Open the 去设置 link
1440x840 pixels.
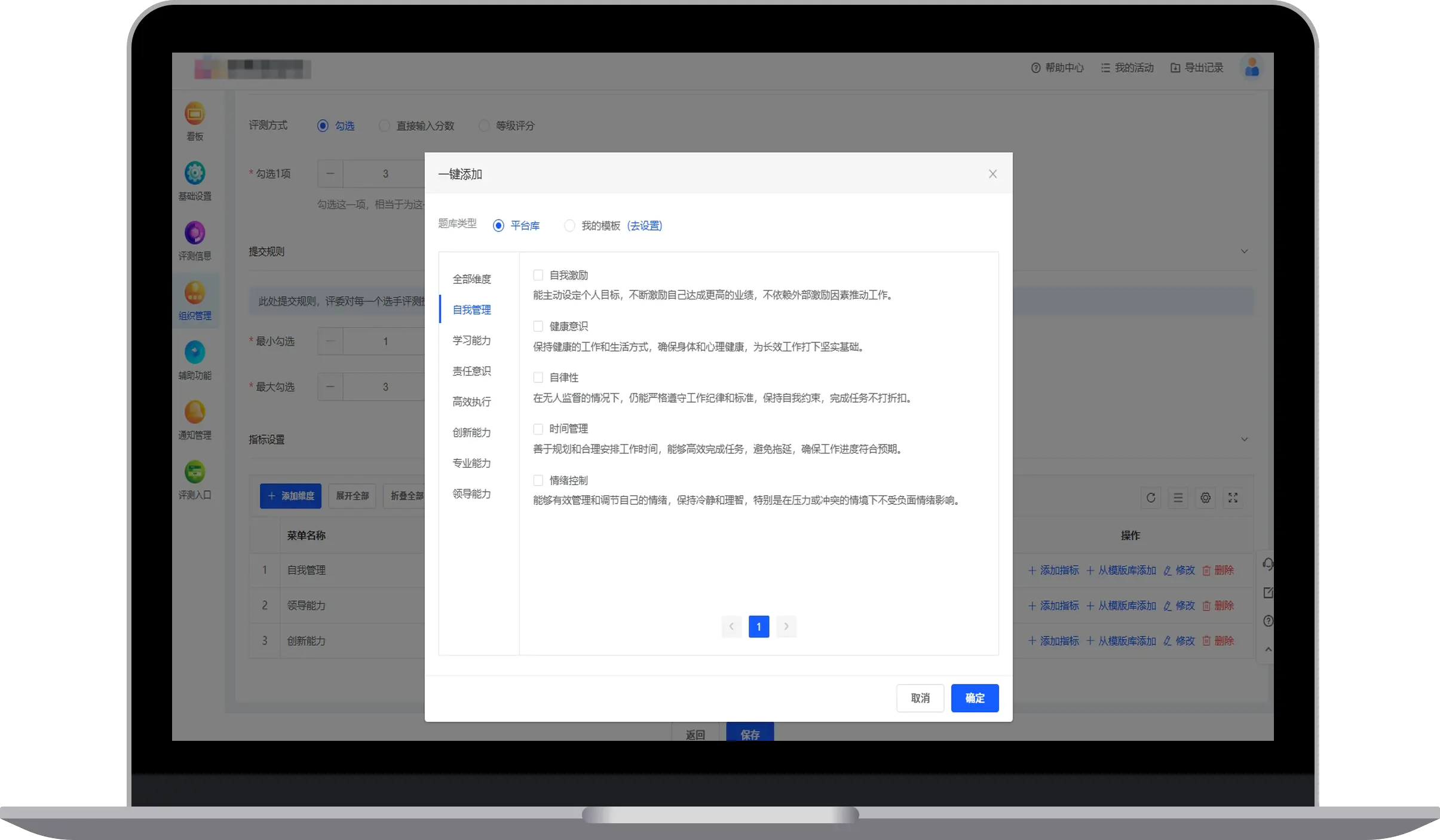tap(645, 226)
